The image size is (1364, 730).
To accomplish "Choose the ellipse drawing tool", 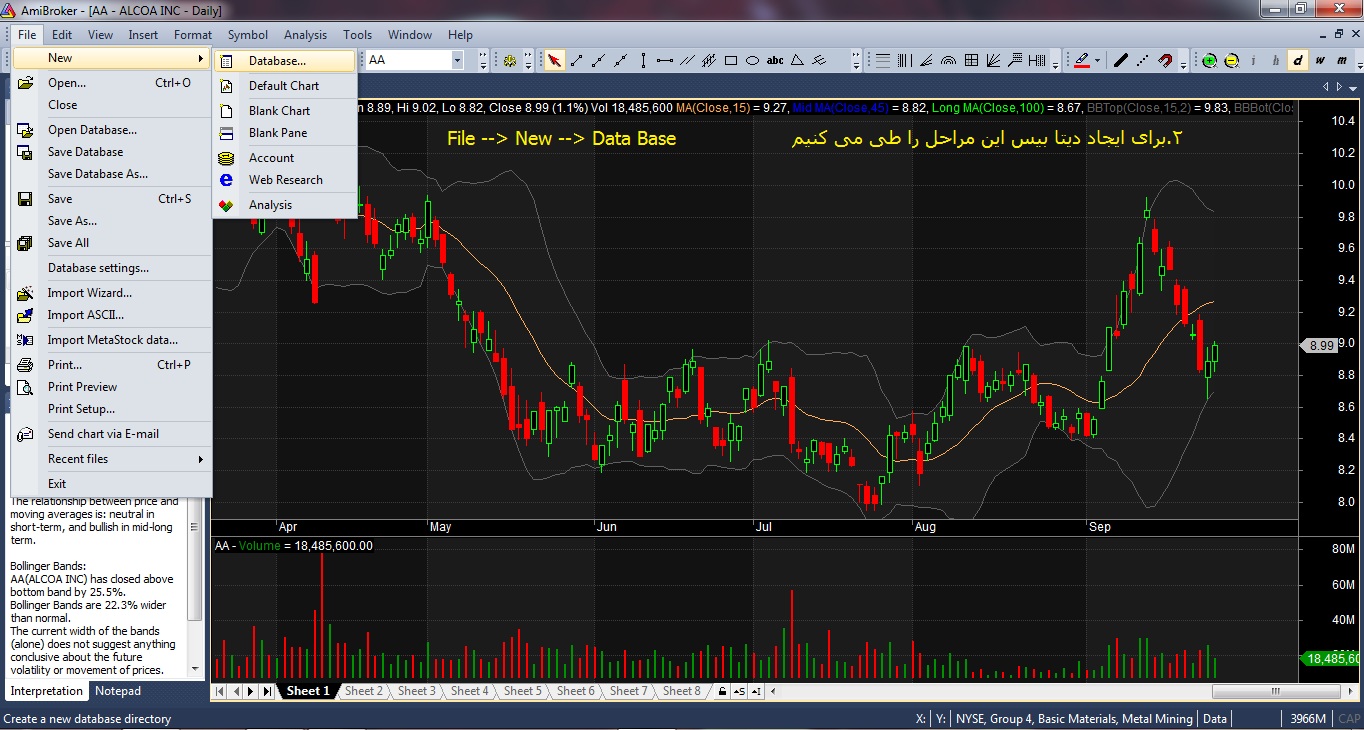I will coord(753,60).
